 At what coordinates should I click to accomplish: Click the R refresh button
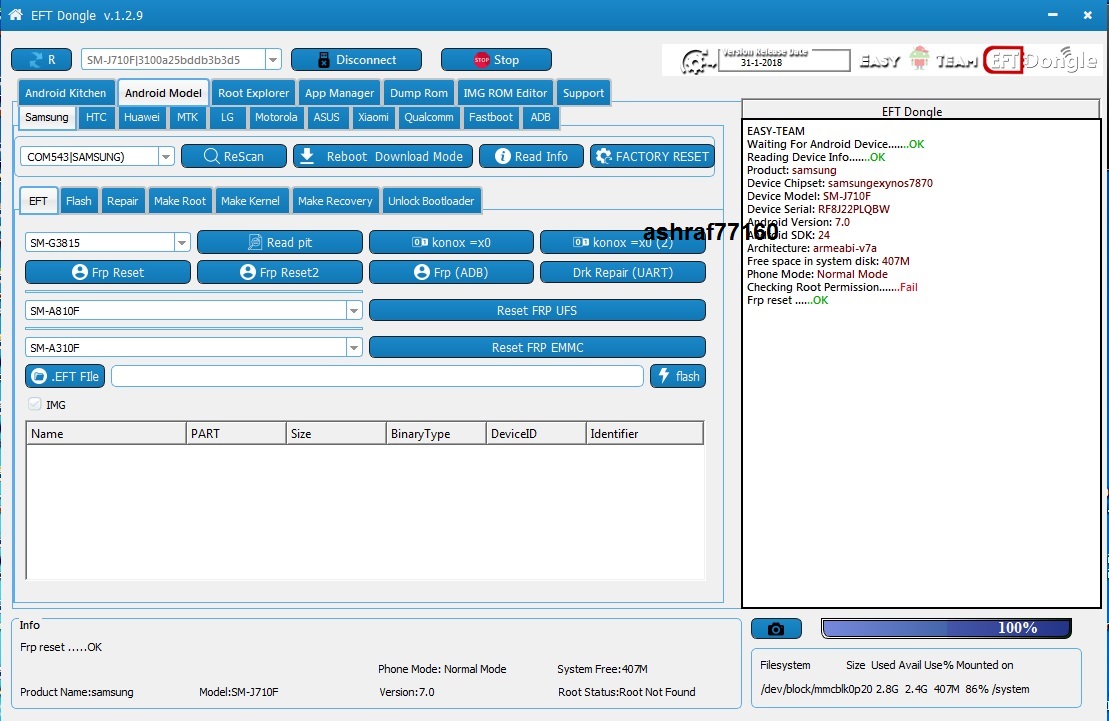click(x=42, y=60)
